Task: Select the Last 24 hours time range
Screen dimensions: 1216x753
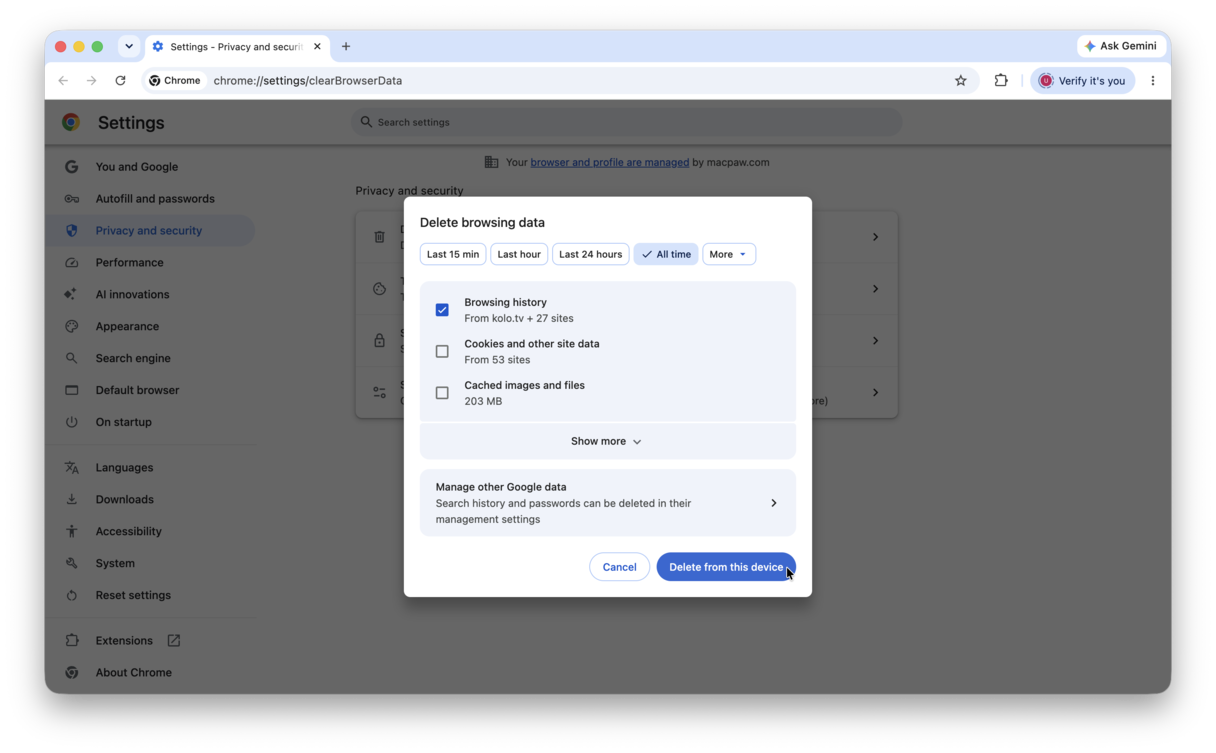Action: point(591,254)
